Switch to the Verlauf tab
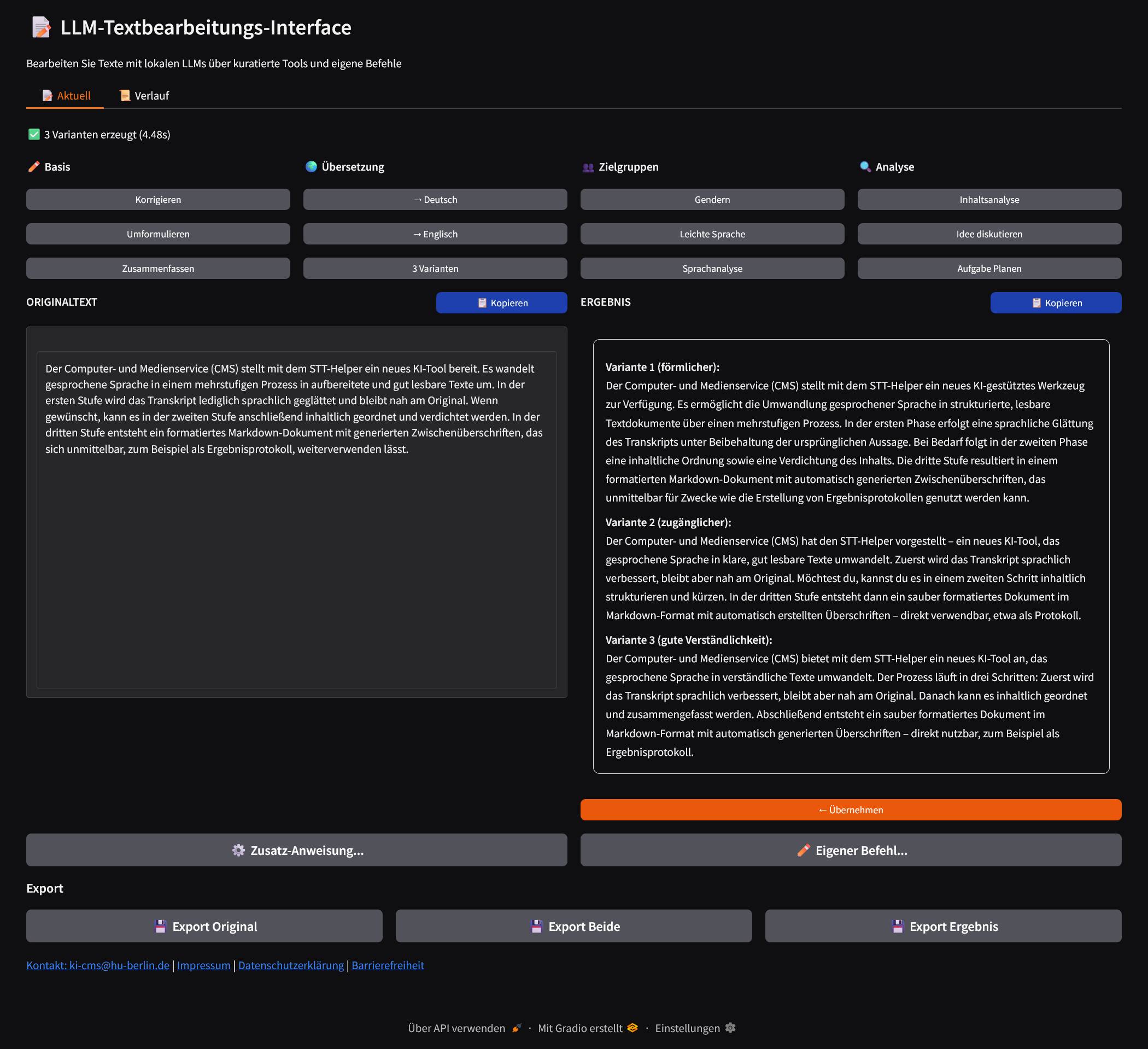Viewport: 1148px width, 1049px height. pos(143,95)
